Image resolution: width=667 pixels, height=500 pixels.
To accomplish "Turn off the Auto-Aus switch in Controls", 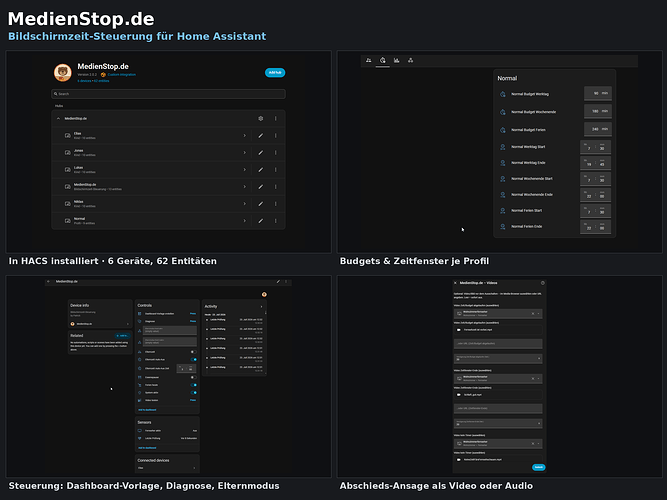I will [x=193, y=360].
